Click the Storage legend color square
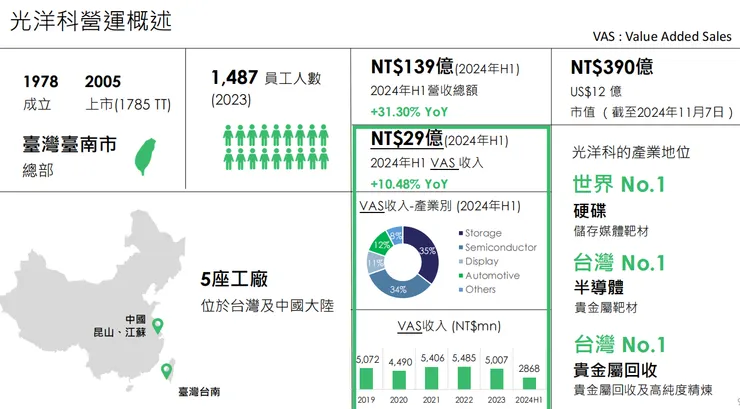Screen dimensions: 740x409 click(461, 233)
